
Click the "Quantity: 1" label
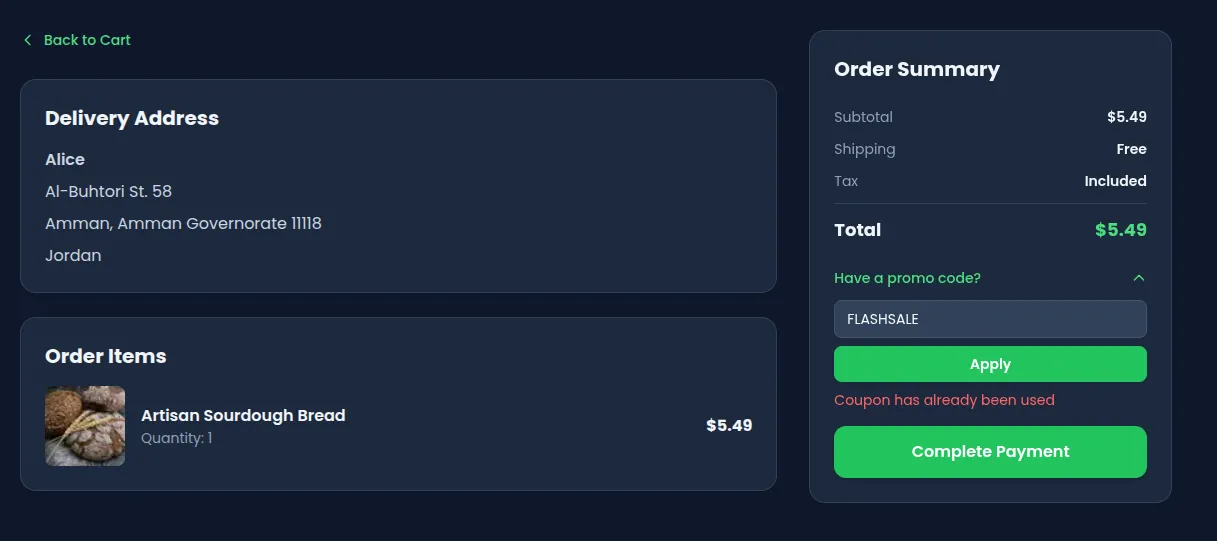coord(177,438)
